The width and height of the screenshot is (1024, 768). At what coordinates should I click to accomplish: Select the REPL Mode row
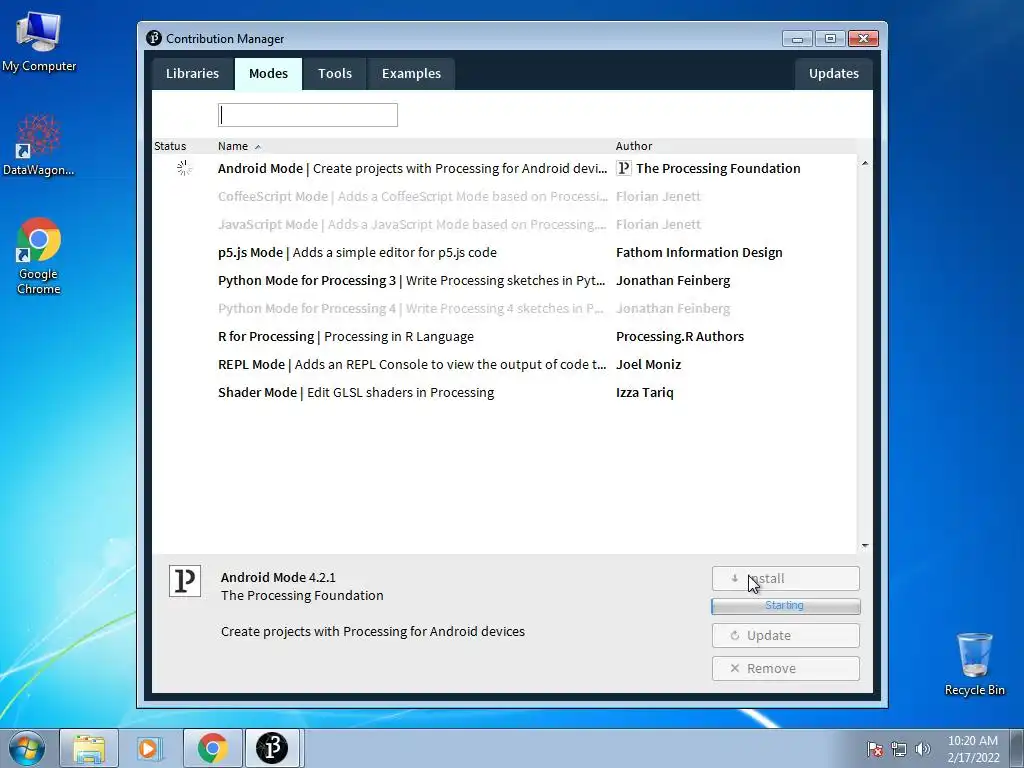pos(504,365)
